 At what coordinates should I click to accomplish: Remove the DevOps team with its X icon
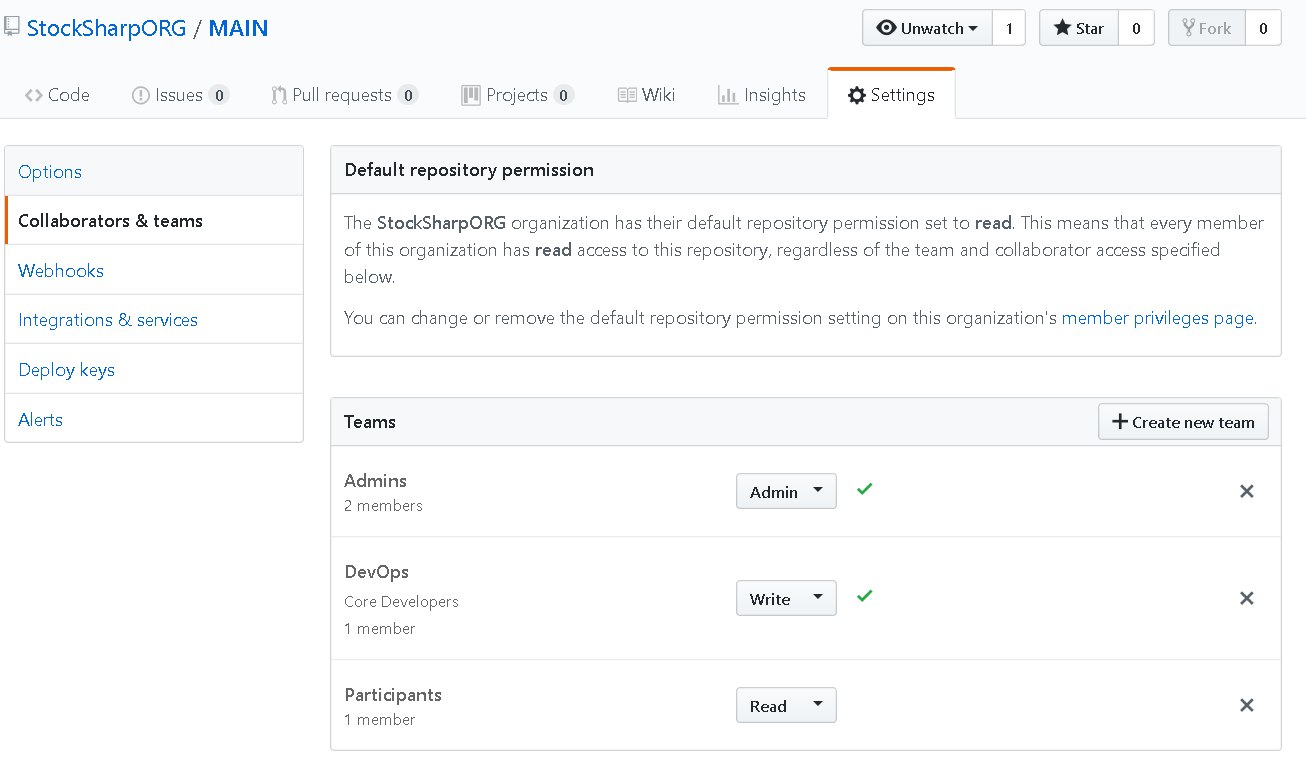(1246, 598)
